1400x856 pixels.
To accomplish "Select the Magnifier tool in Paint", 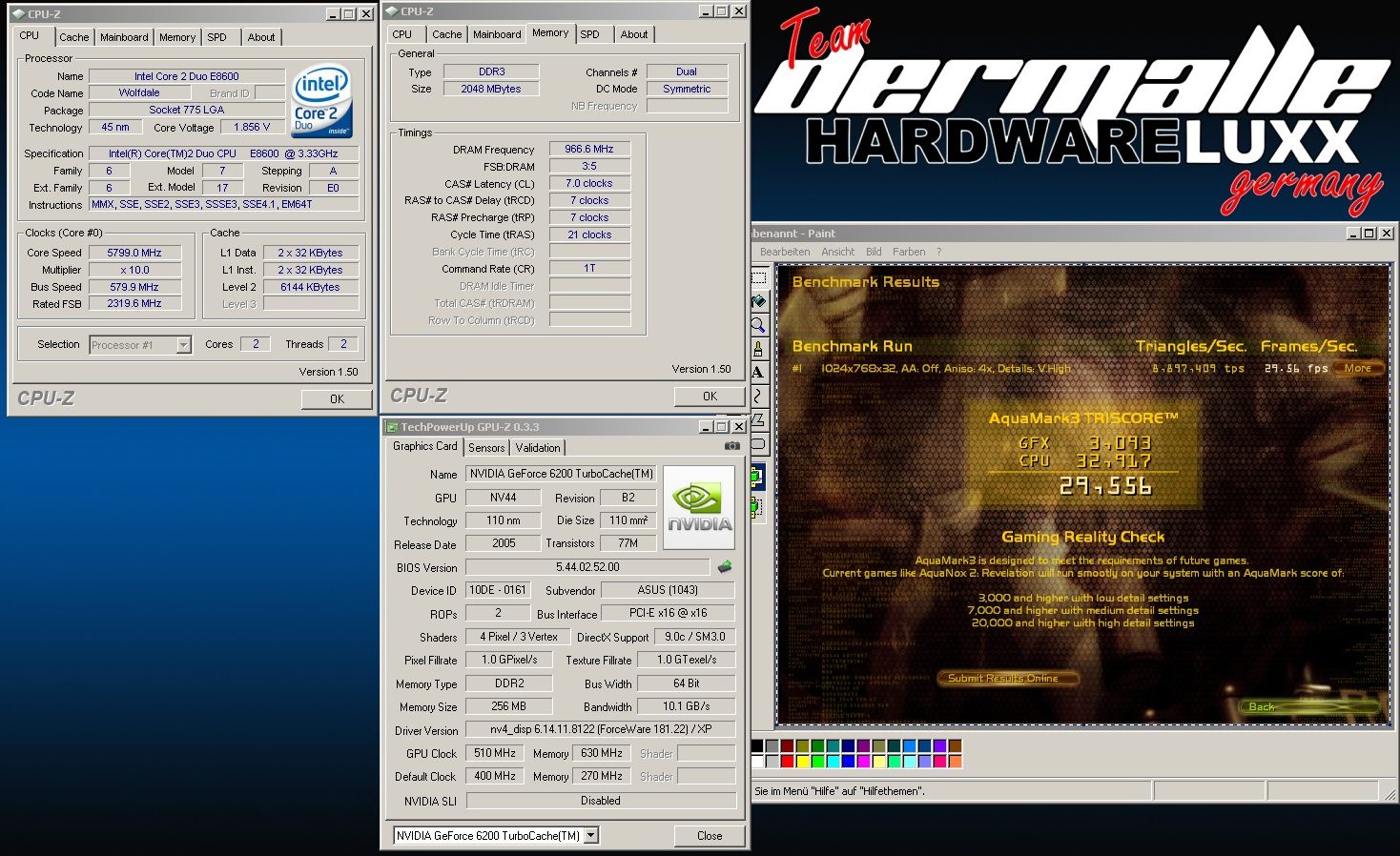I will (x=759, y=325).
